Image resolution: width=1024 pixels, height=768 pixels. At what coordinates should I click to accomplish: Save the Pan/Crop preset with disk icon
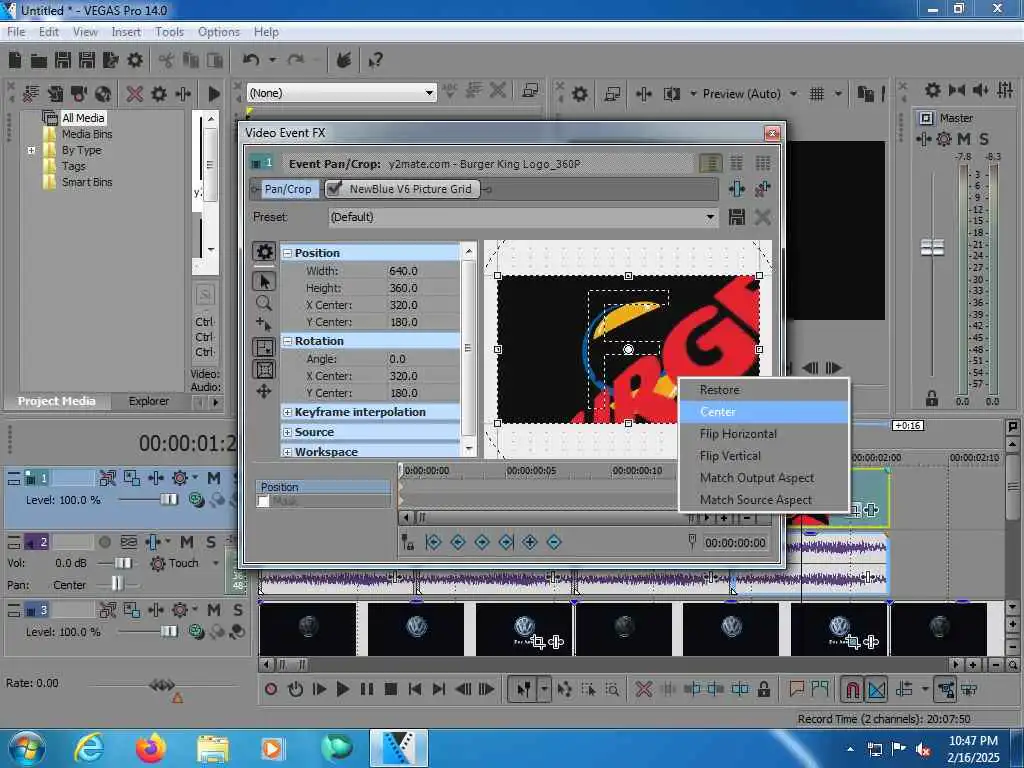[737, 217]
